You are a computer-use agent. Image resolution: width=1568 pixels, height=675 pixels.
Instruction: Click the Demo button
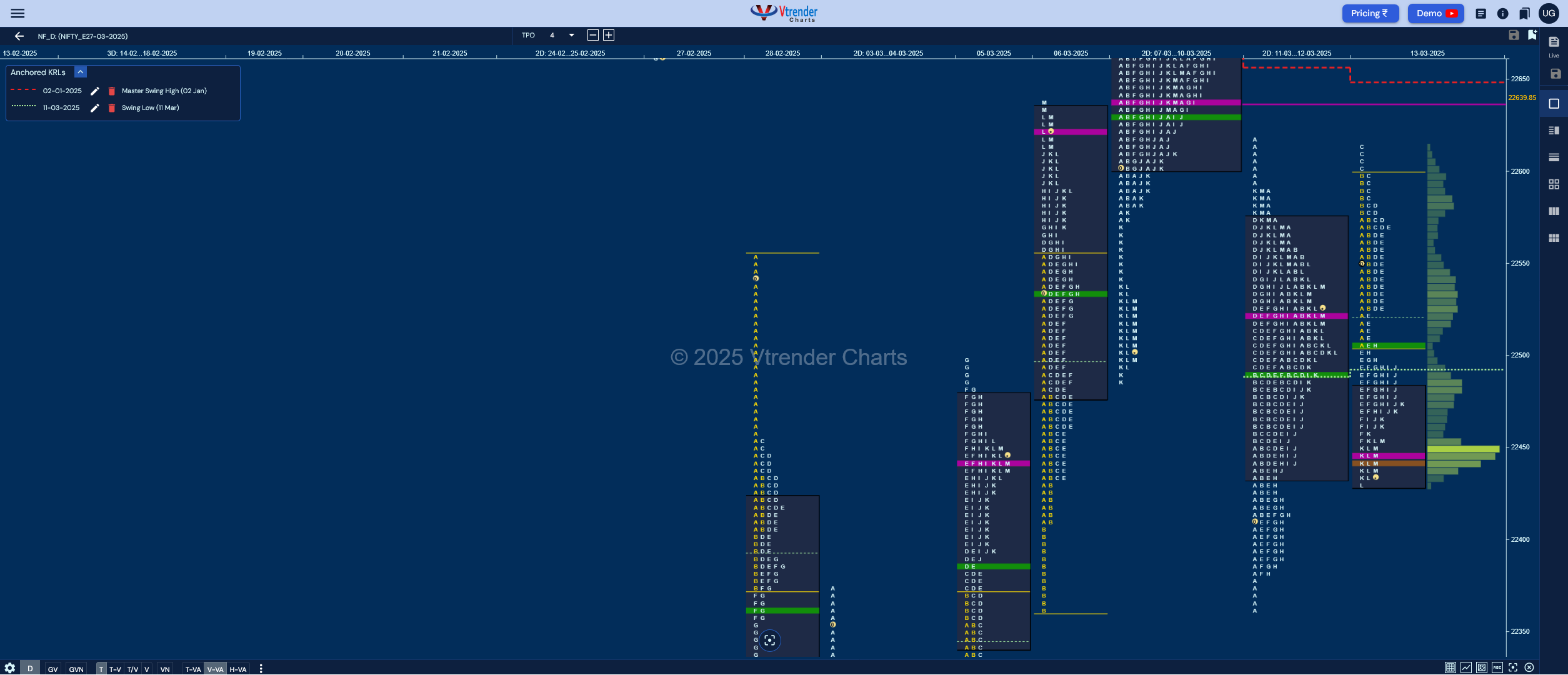1436,13
